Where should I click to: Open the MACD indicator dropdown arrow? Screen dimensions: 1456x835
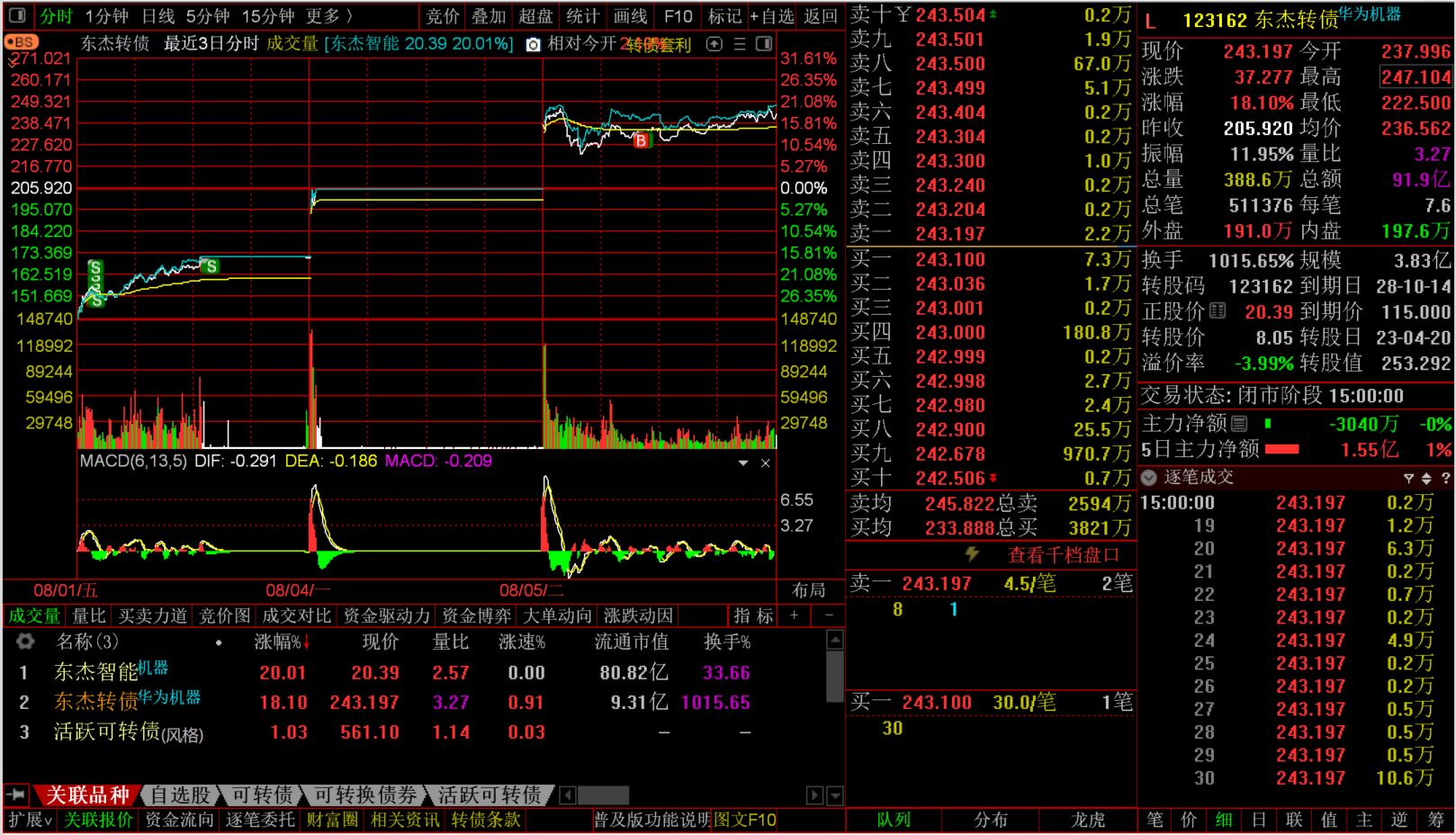point(743,462)
